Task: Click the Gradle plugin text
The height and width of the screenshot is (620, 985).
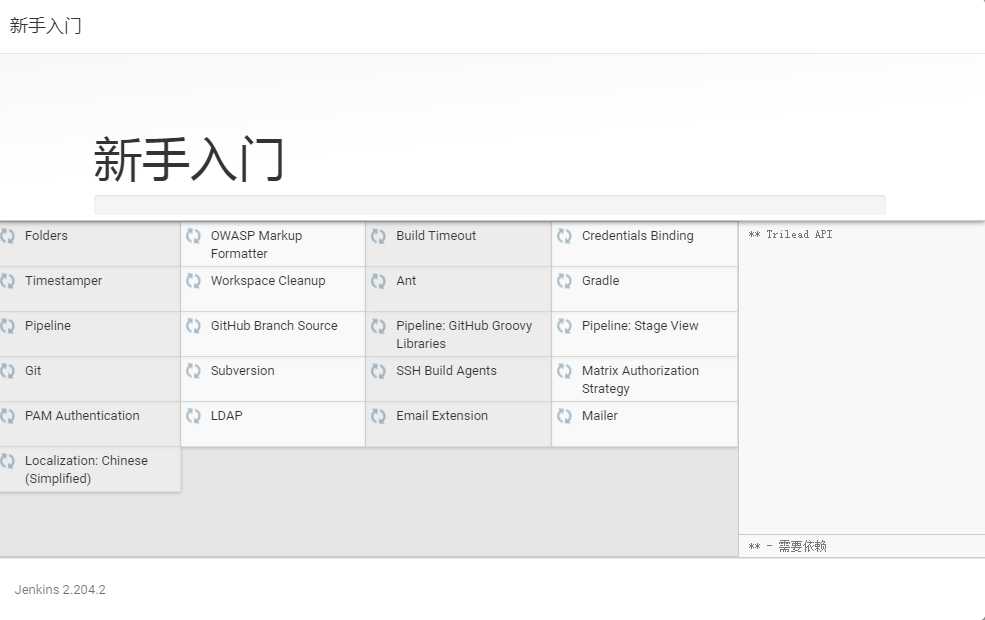Action: coord(601,281)
